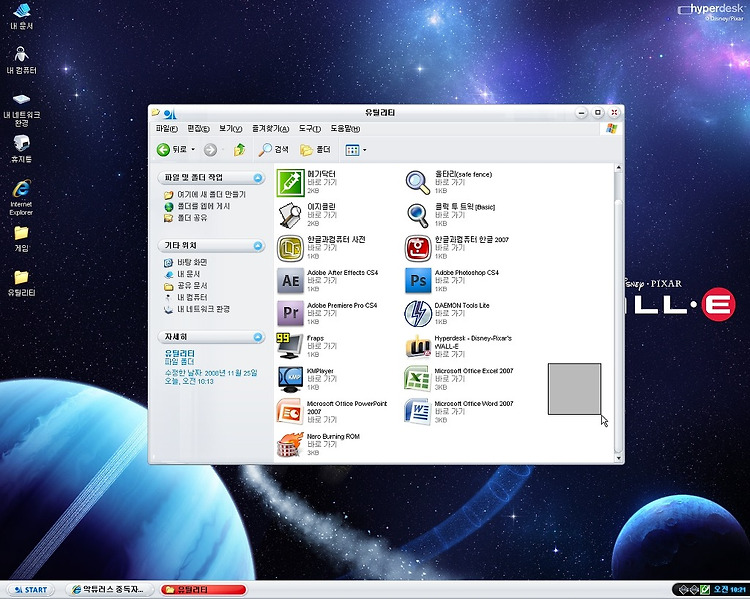Select Microsoft Office Word 2007 icon
The height and width of the screenshot is (599, 750).
tap(418, 411)
